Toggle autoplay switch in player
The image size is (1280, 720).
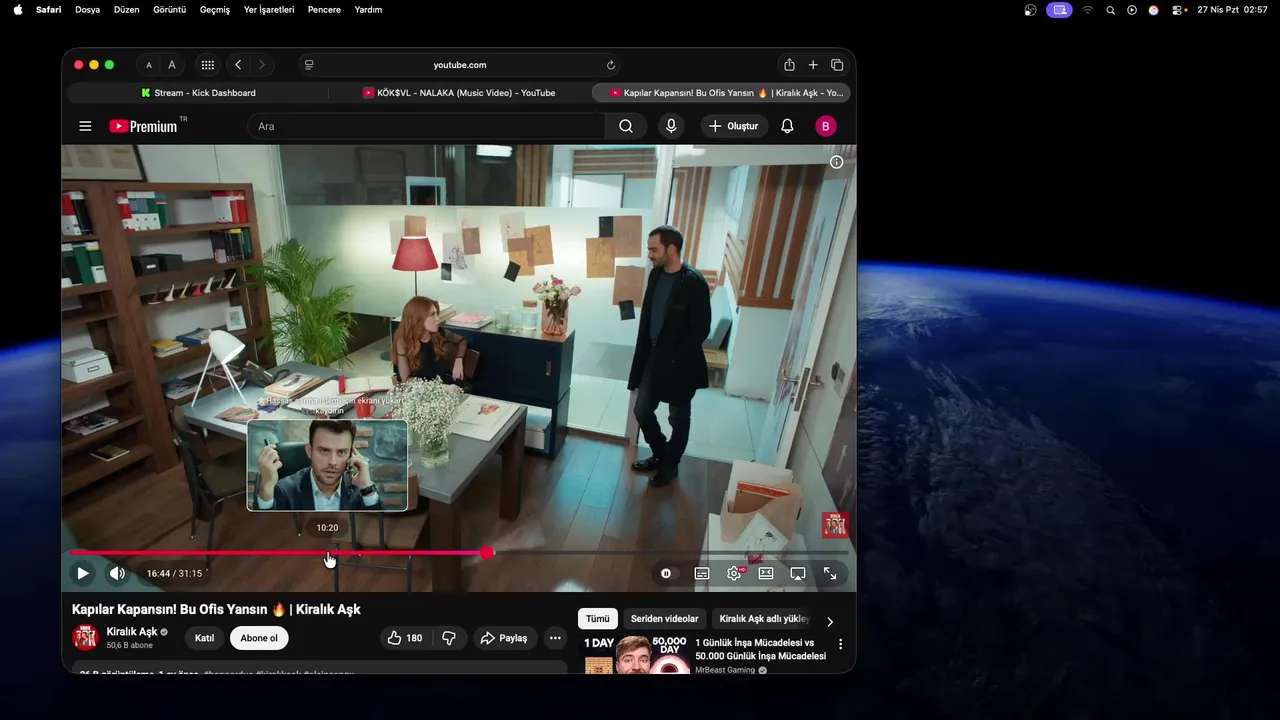666,573
